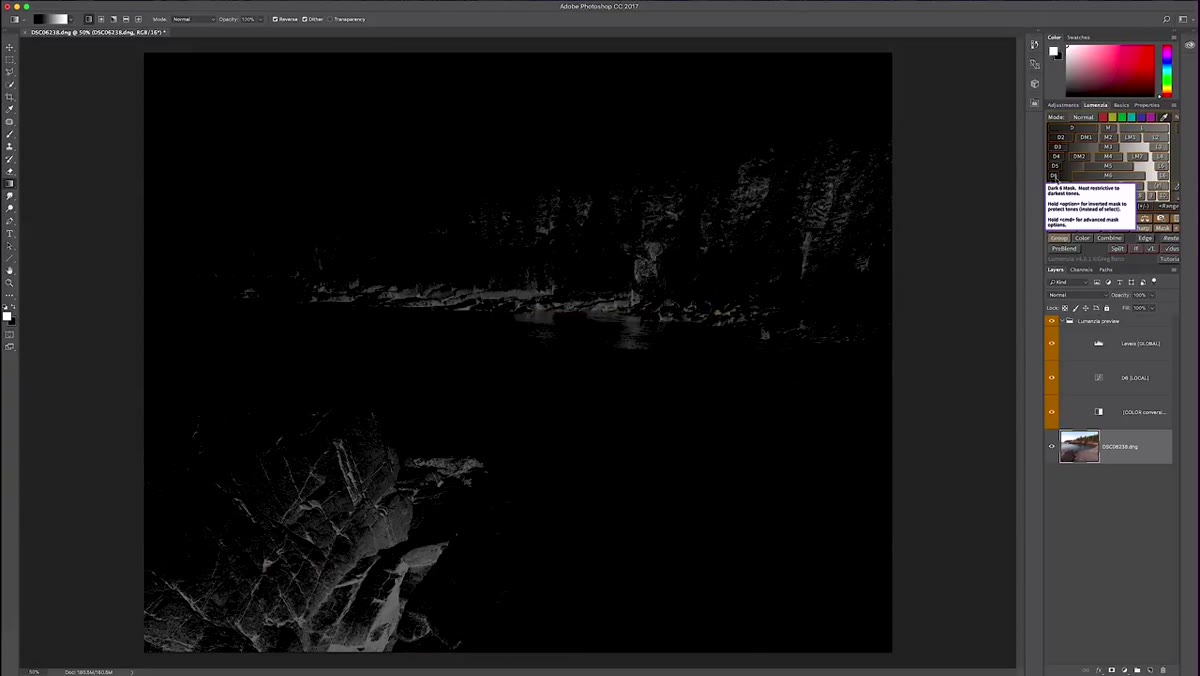Open Lumenzia Mode Normal dropdown
Viewport: 1200px width, 676px height.
coord(1083,117)
